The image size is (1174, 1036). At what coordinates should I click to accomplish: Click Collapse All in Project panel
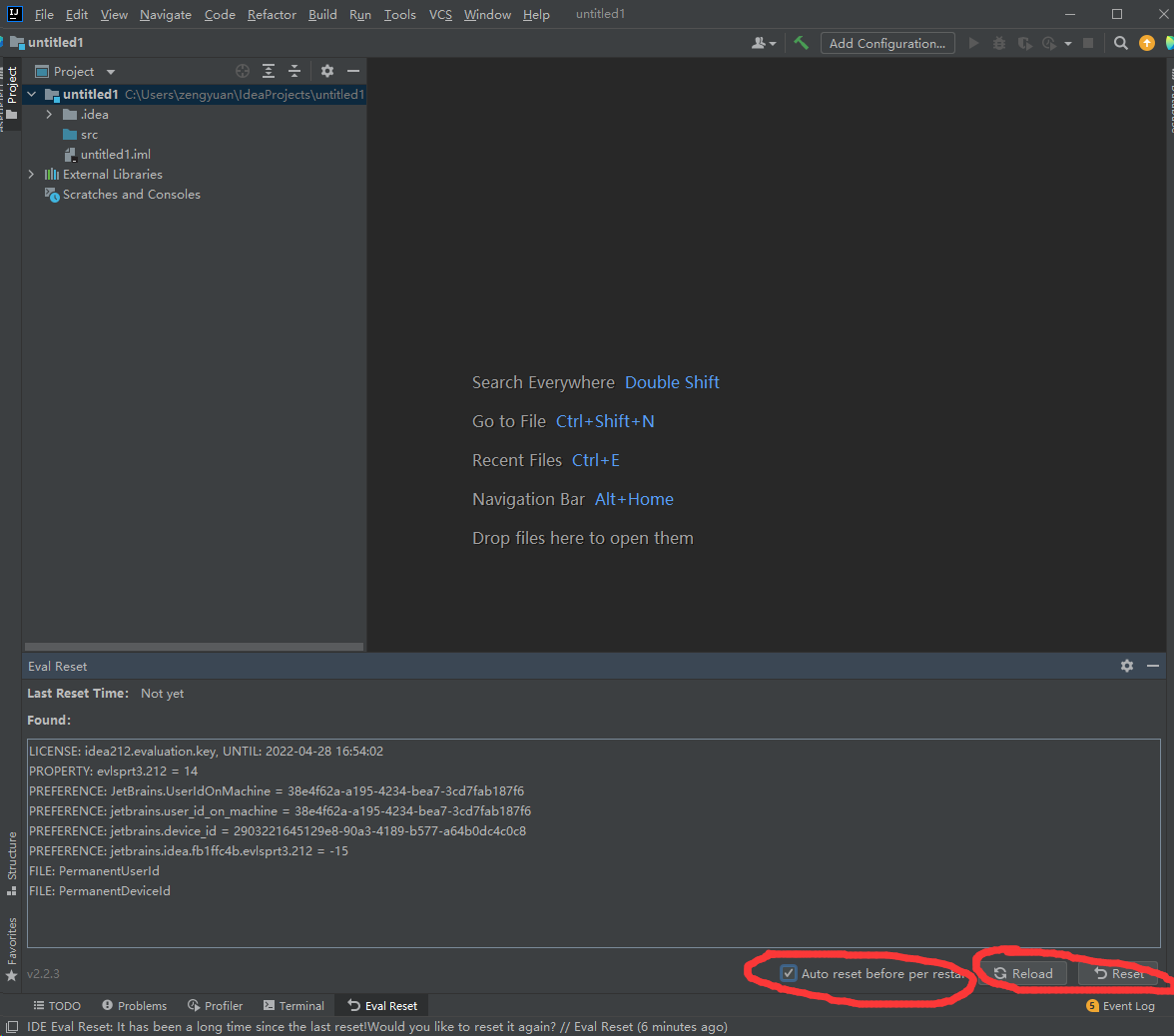tap(294, 71)
